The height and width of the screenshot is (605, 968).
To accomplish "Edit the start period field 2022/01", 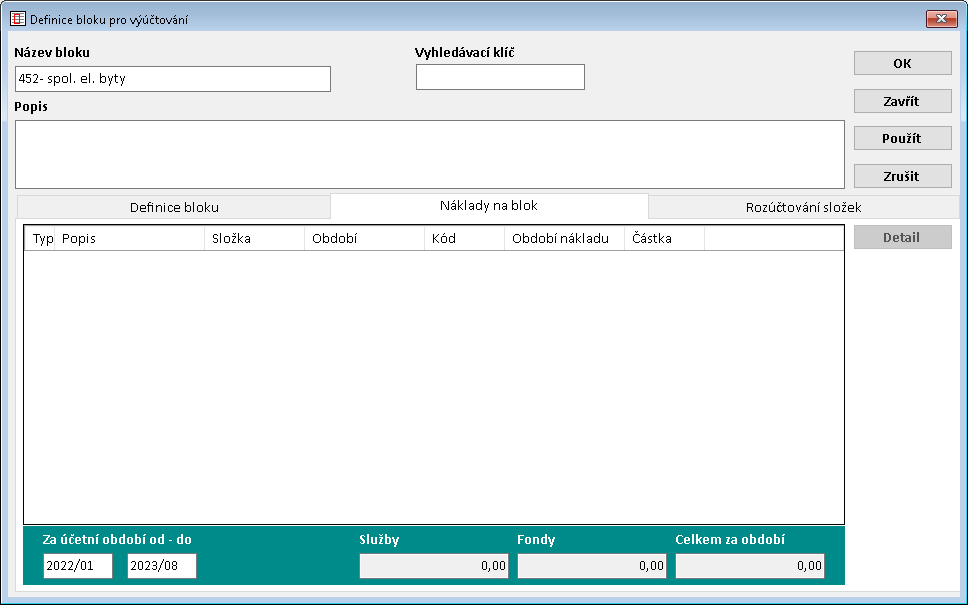I will point(78,566).
